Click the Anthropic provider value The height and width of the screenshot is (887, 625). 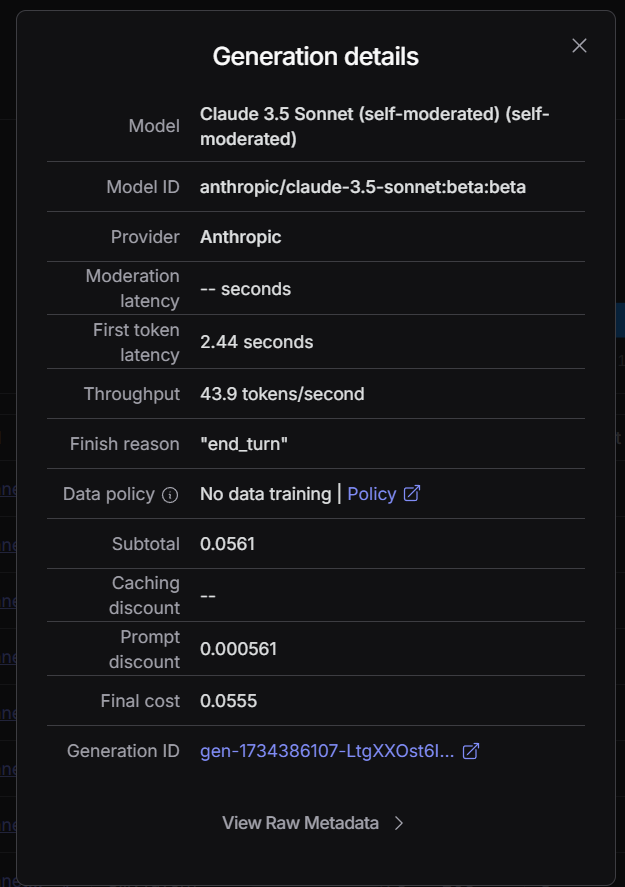241,237
